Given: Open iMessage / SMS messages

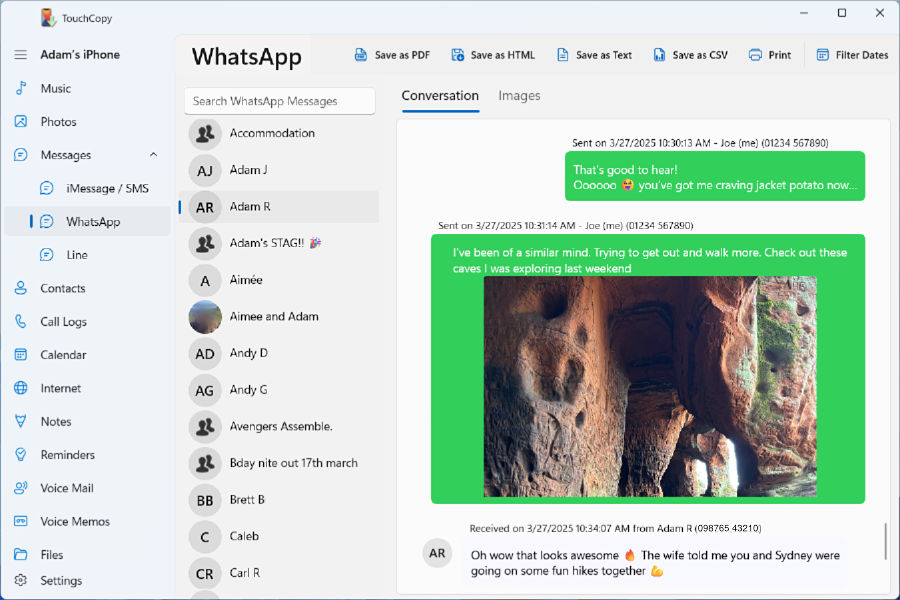Looking at the screenshot, I should (107, 188).
